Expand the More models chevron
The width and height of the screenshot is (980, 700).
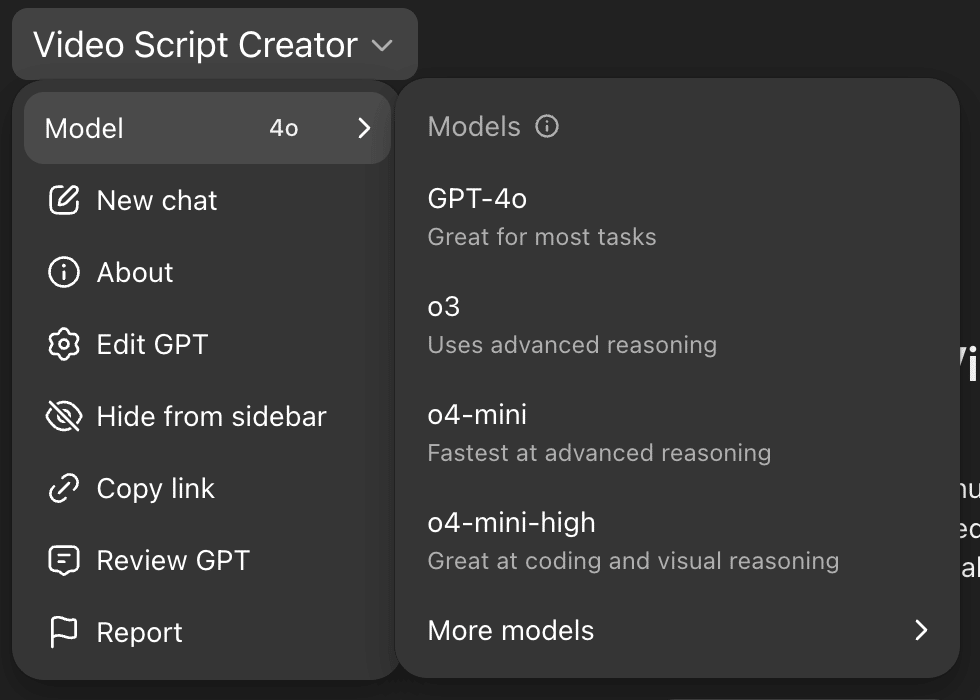point(921,630)
